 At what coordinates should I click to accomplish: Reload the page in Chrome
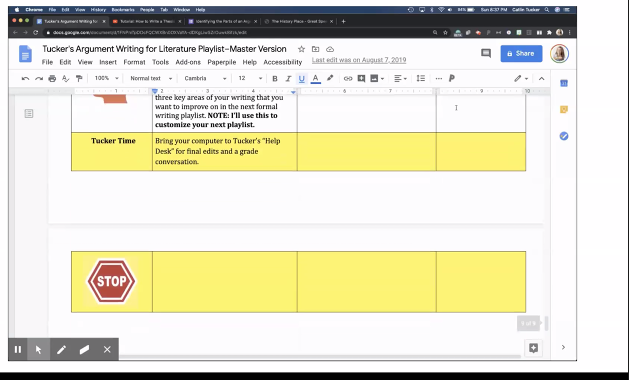[35, 33]
